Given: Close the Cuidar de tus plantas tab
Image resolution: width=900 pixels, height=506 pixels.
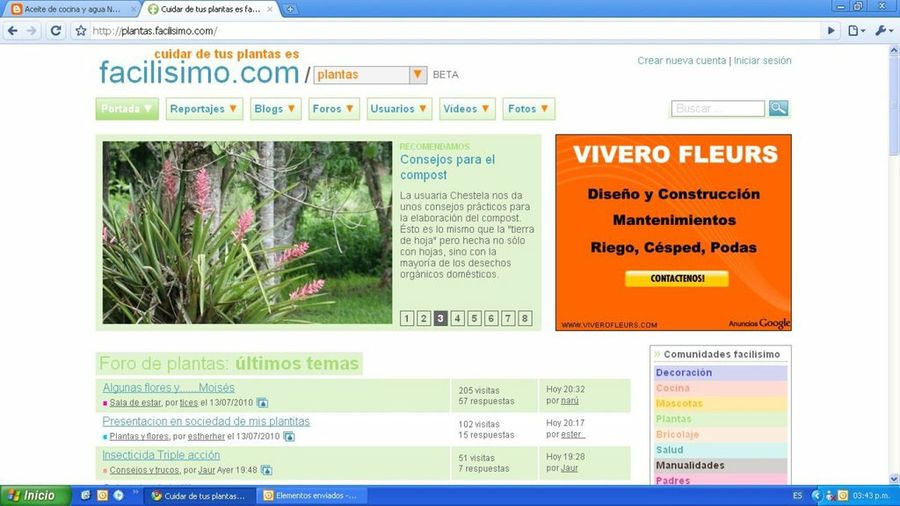Looking at the screenshot, I should pos(270,9).
